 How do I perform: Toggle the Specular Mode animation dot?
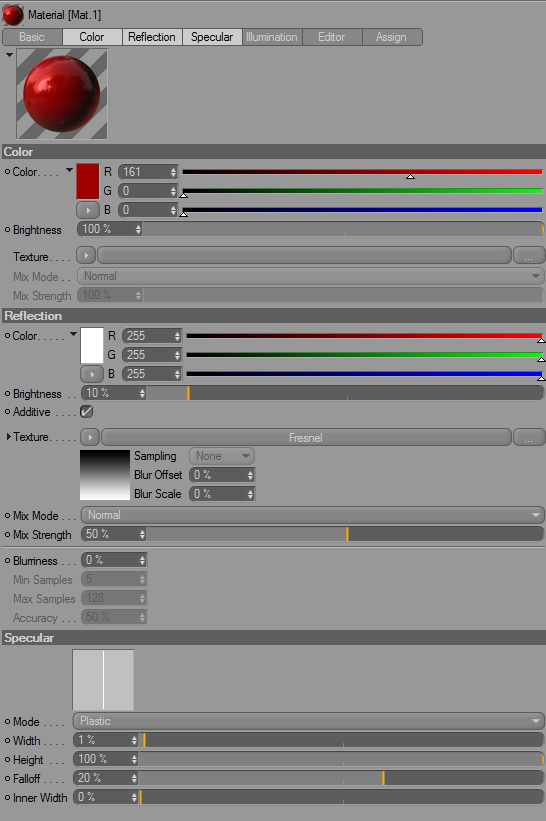tap(7, 722)
